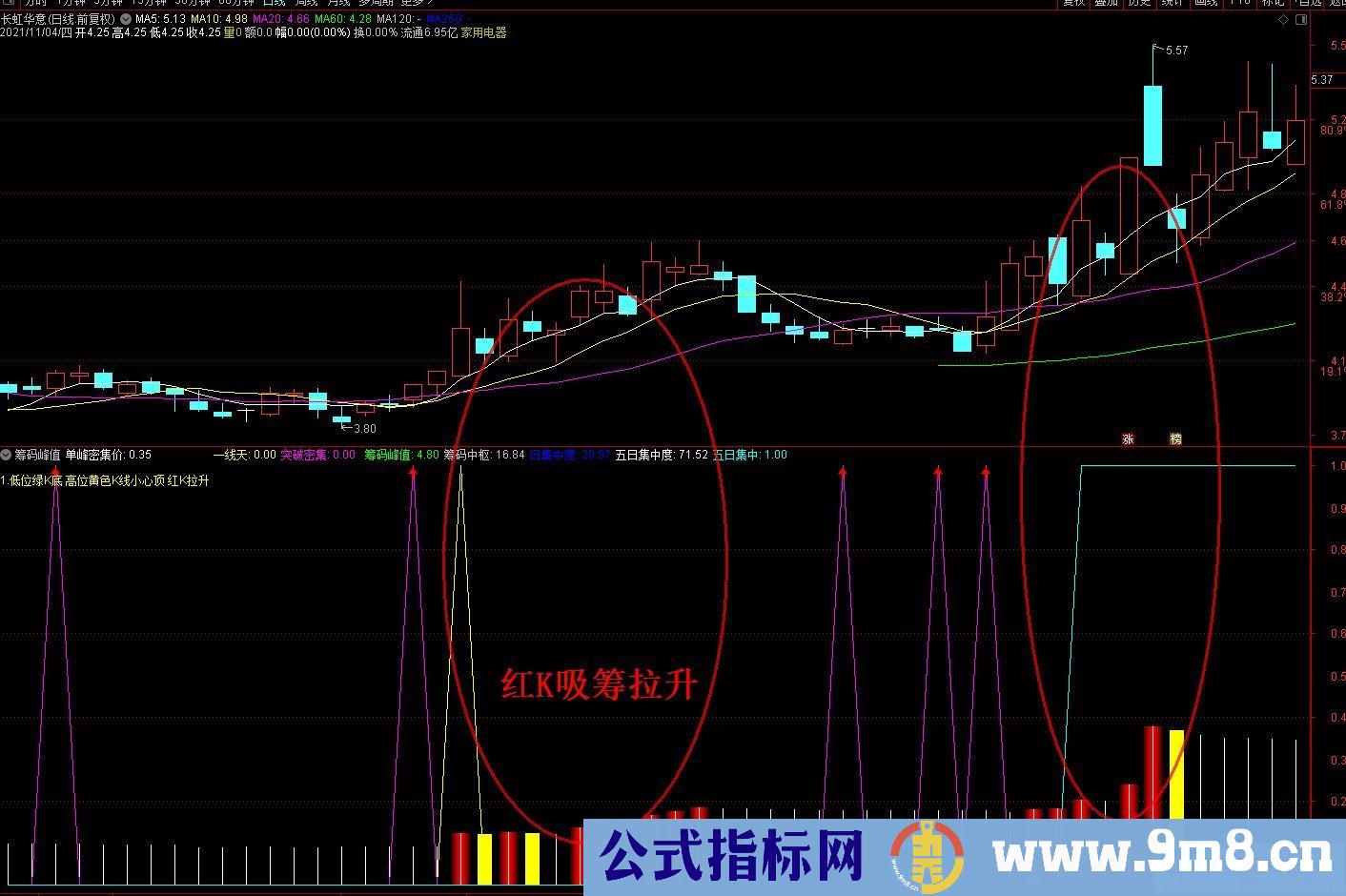Viewport: 1346px width, 896px height.
Task: Add stock via the 自选 button
Action: pyautogui.click(x=1308, y=5)
